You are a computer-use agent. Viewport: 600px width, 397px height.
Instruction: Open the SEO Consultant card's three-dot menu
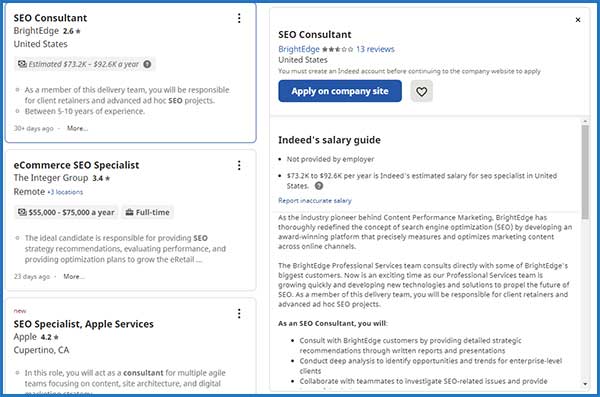(x=239, y=18)
